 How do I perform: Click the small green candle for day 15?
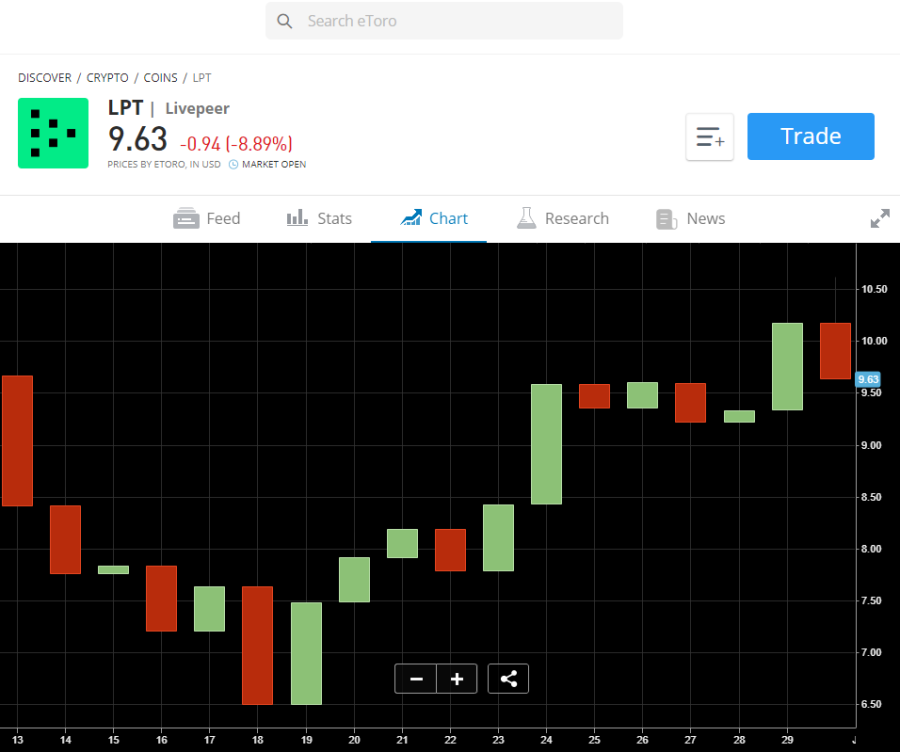[114, 570]
